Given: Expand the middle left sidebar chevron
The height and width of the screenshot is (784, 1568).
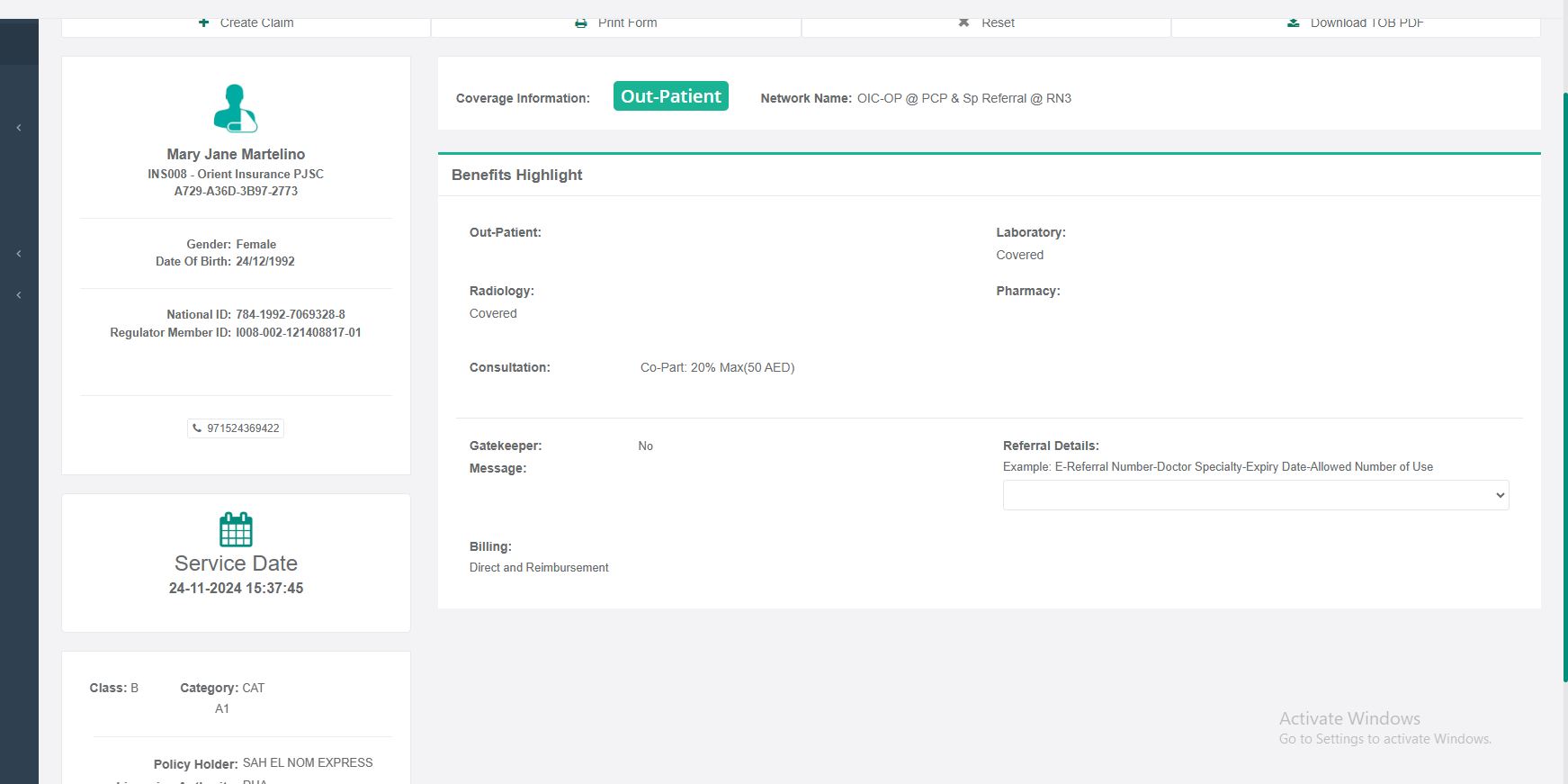Looking at the screenshot, I should click(x=19, y=254).
